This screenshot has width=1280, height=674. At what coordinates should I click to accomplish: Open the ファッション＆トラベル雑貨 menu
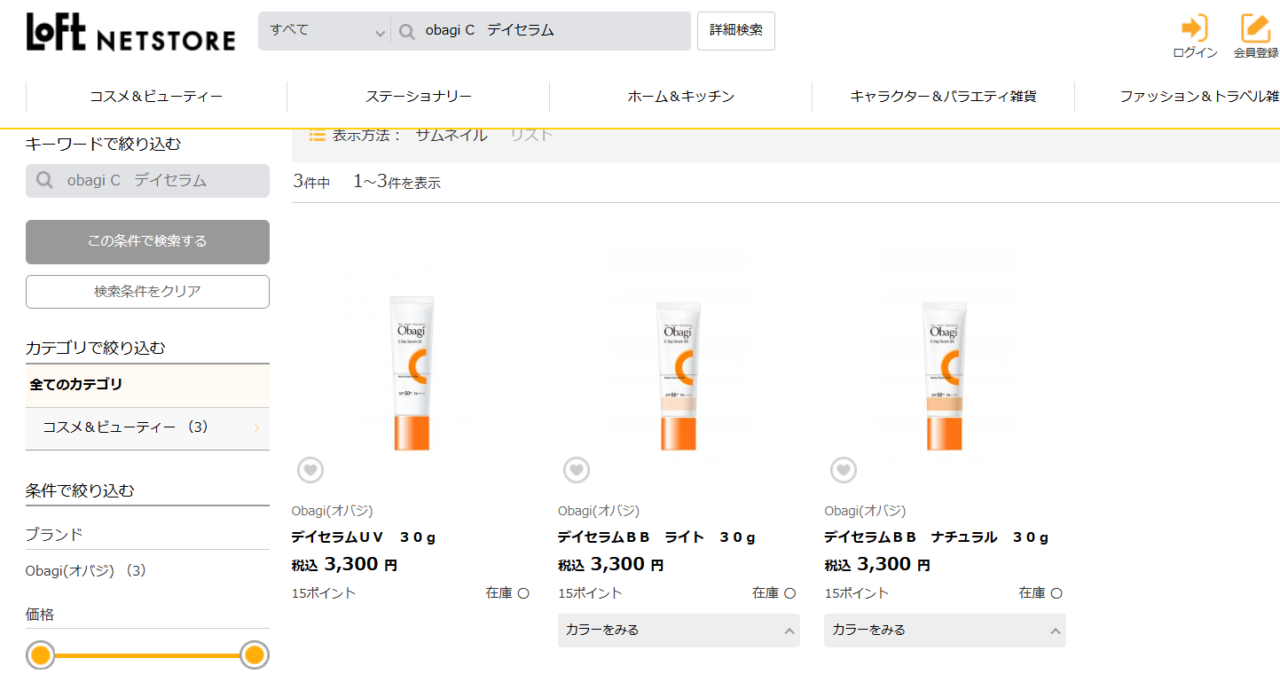click(x=1199, y=96)
